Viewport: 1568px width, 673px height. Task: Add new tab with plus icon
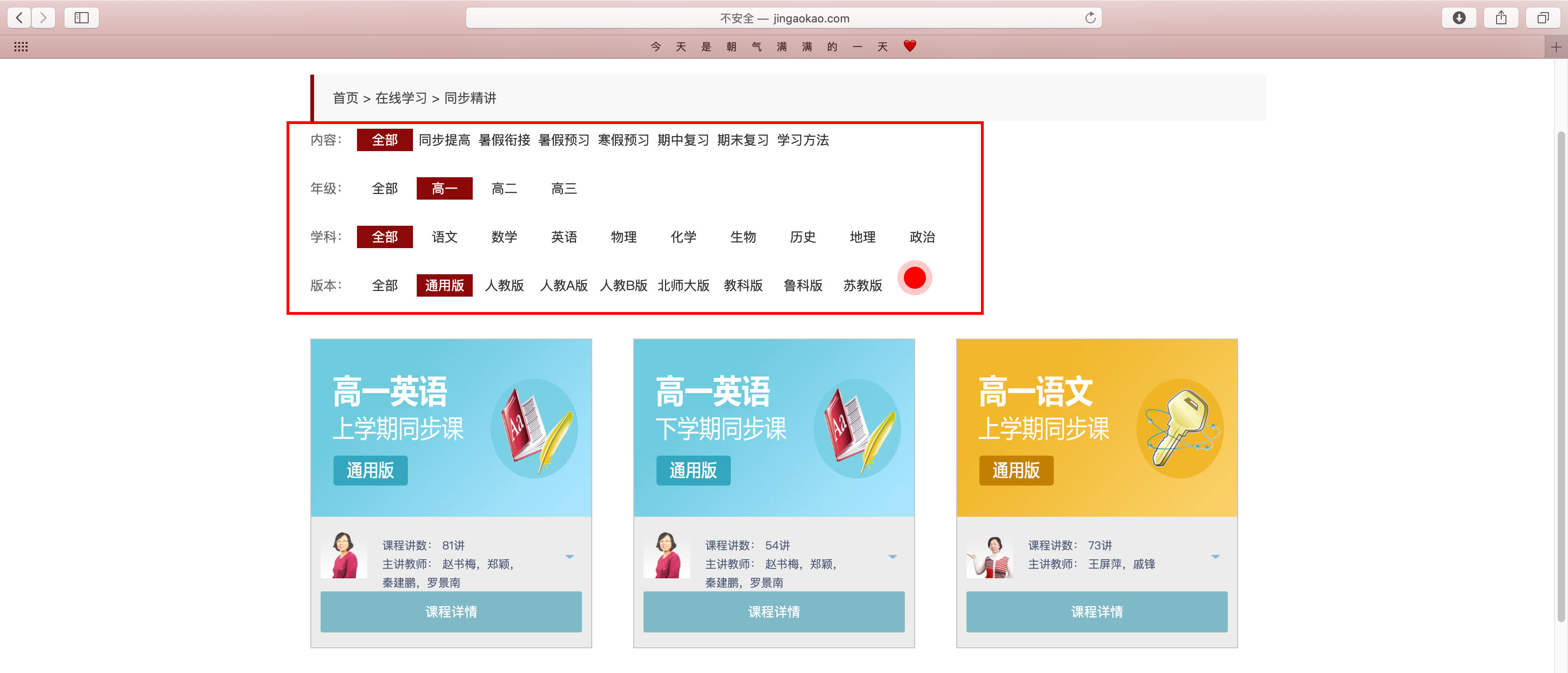[x=1556, y=47]
